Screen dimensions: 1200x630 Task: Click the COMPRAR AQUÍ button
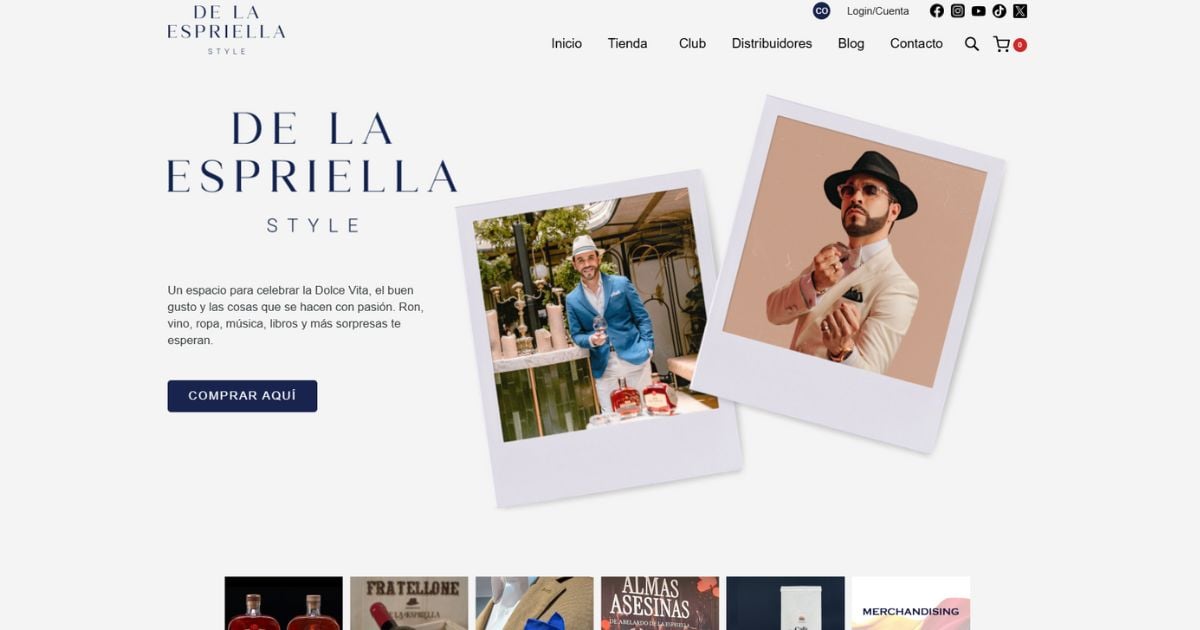coord(242,396)
